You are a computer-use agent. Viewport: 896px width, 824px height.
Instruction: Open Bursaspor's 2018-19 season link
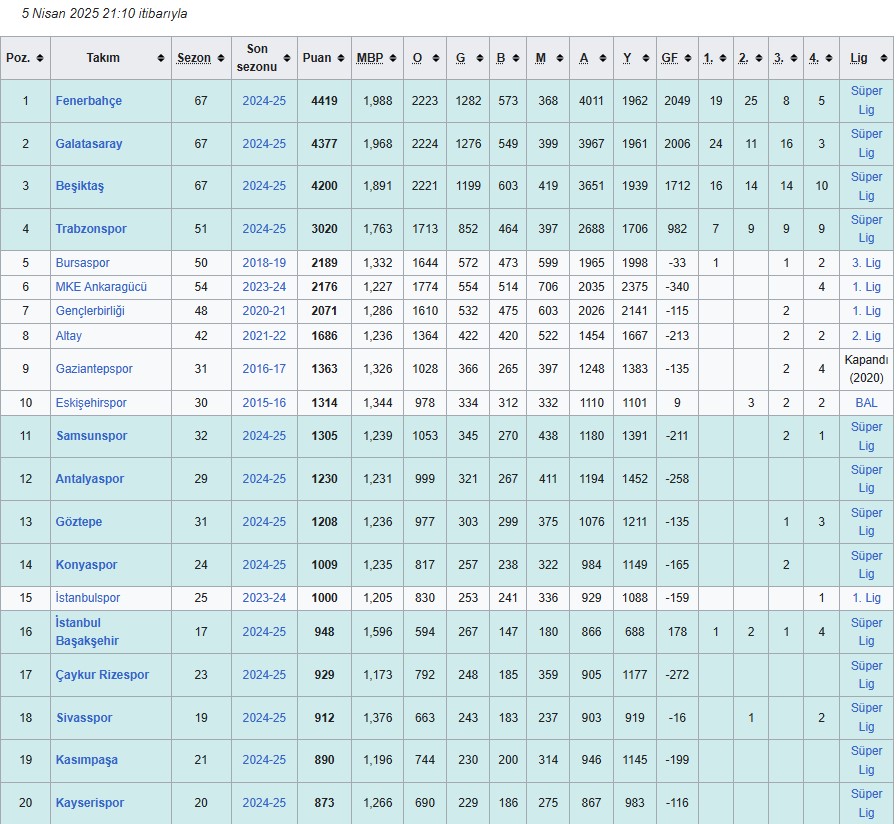pos(264,263)
